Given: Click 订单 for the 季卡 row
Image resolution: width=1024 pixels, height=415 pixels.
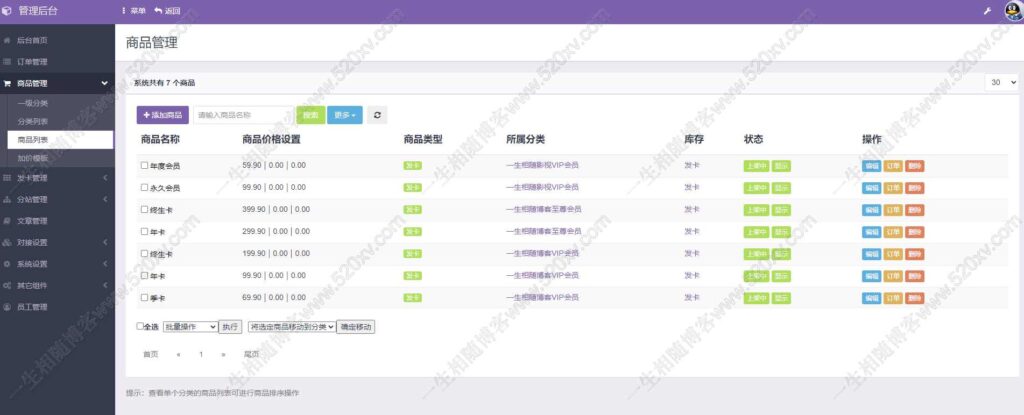Looking at the screenshot, I should (x=893, y=298).
